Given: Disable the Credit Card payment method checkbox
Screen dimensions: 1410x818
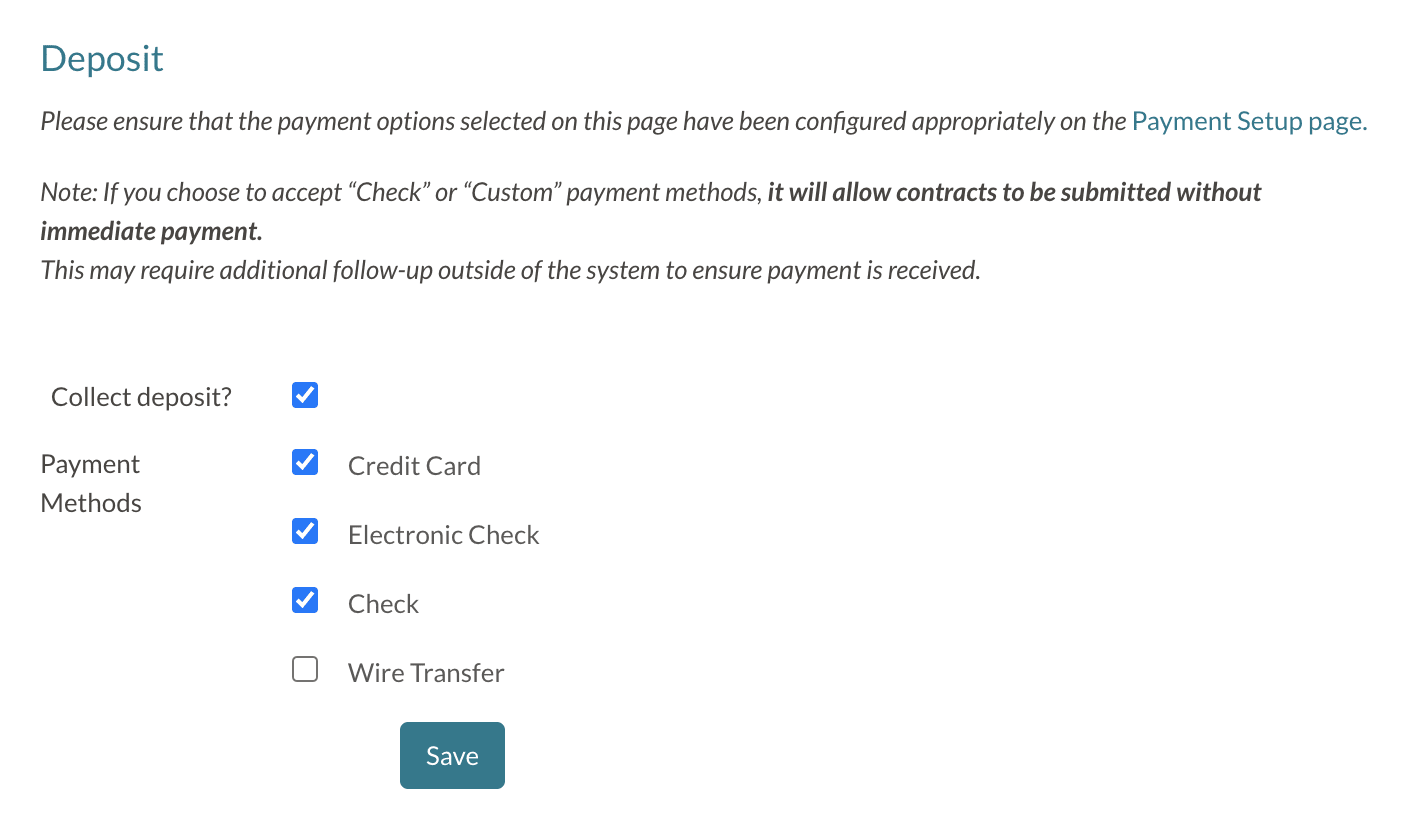Looking at the screenshot, I should (305, 463).
